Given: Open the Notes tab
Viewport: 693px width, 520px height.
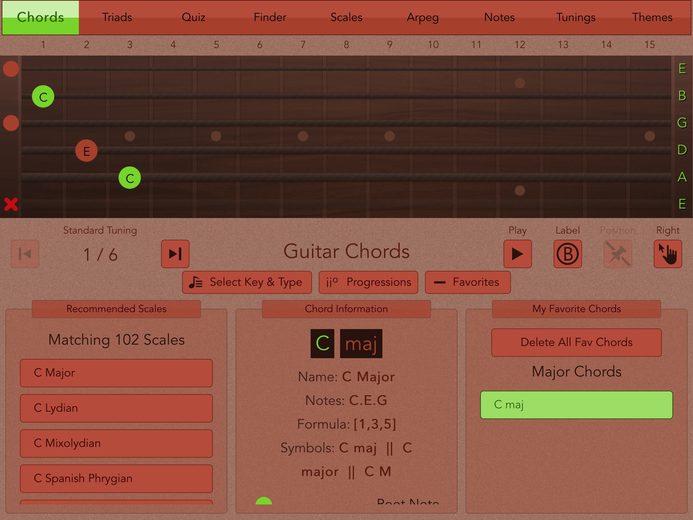Looking at the screenshot, I should [x=499, y=17].
